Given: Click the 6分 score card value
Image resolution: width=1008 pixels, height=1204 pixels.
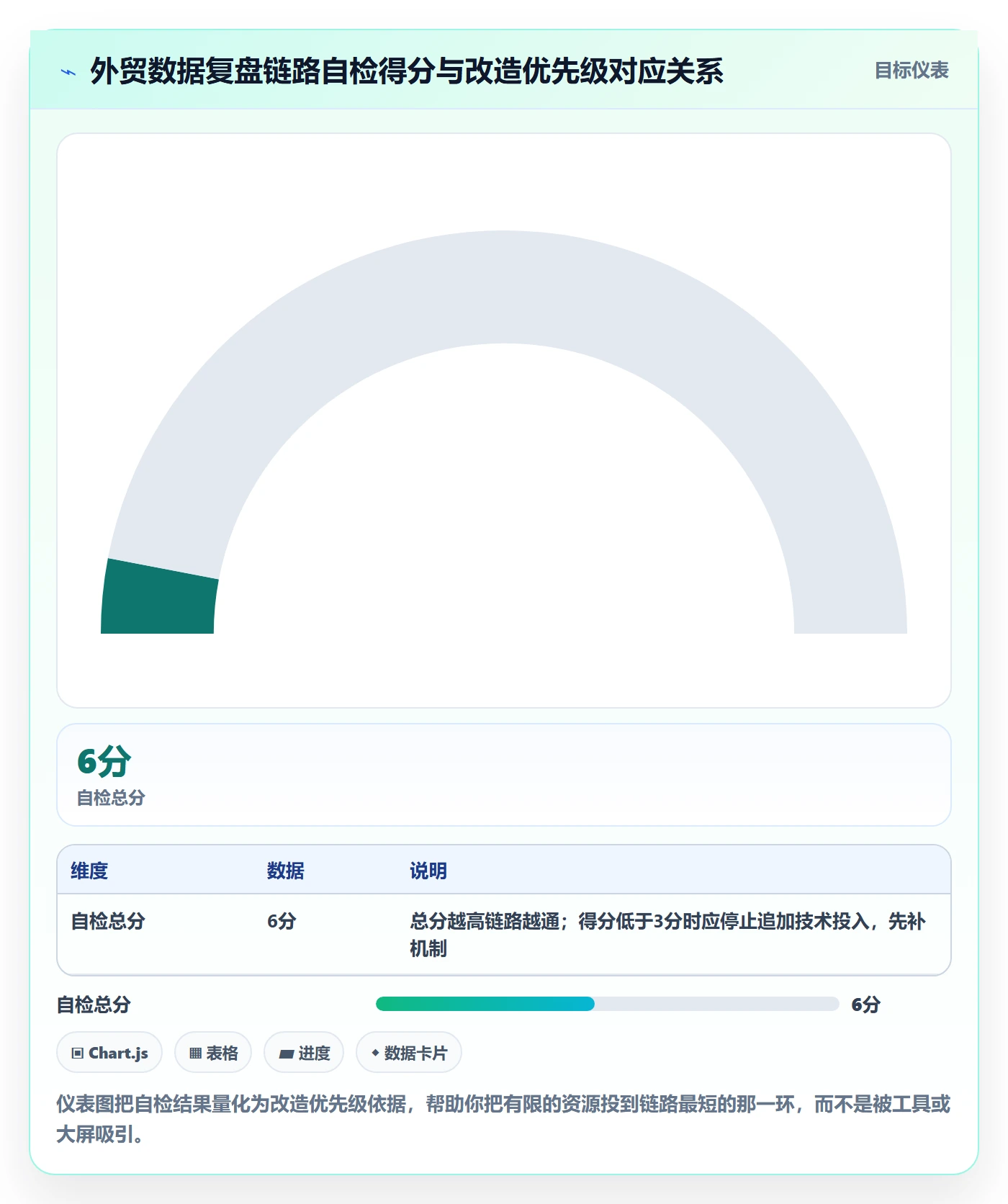Looking at the screenshot, I should click(104, 761).
